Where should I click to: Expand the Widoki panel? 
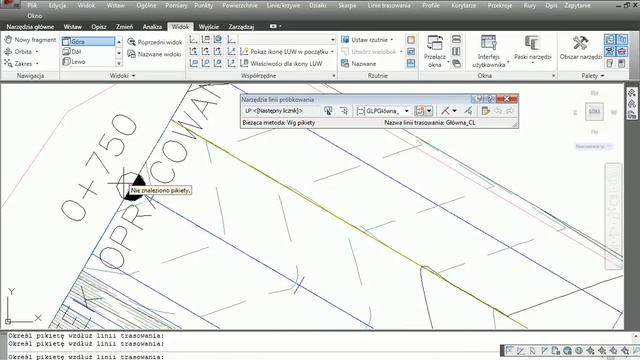[x=122, y=76]
